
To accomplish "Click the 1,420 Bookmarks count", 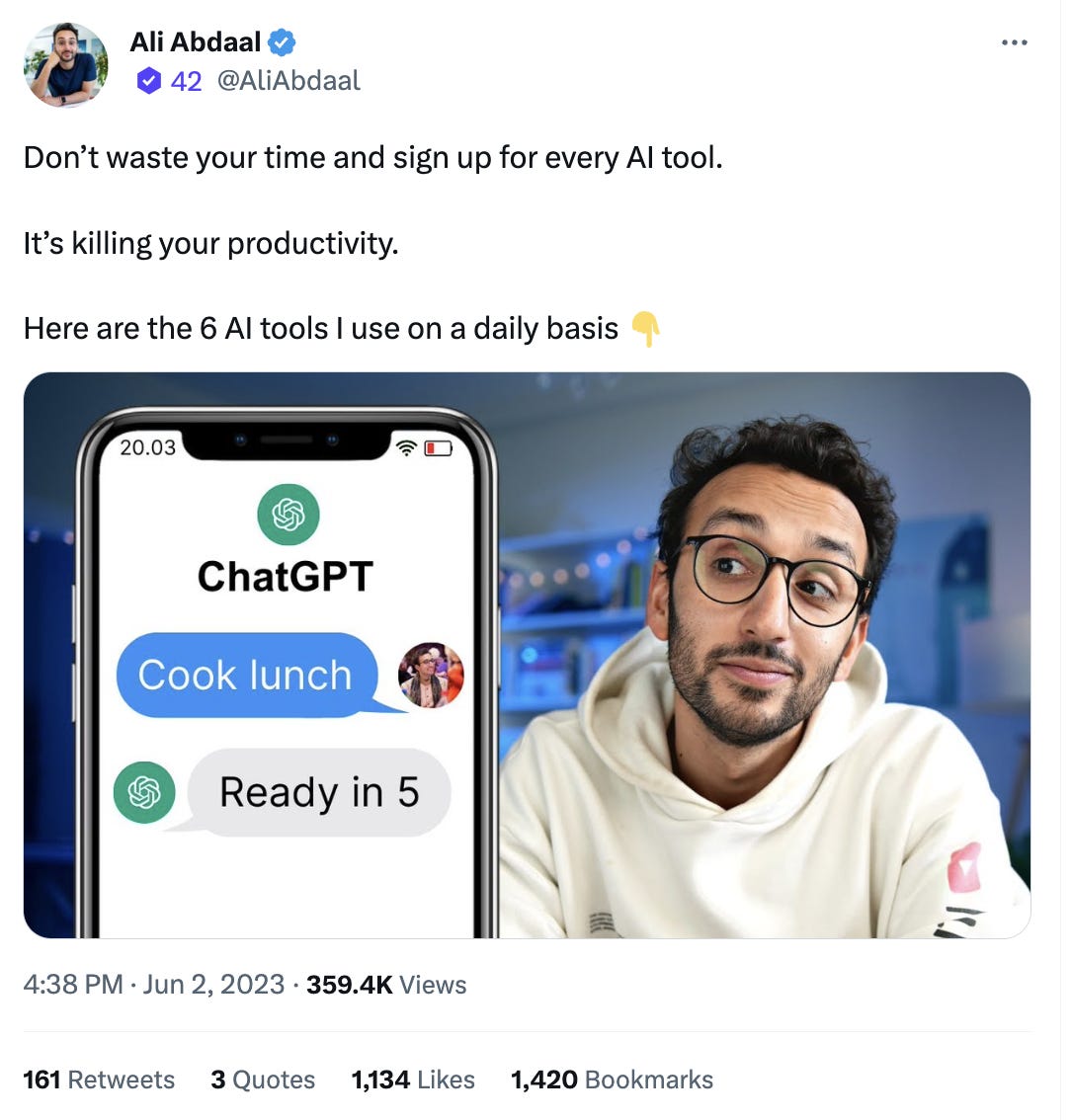I will 612,1080.
